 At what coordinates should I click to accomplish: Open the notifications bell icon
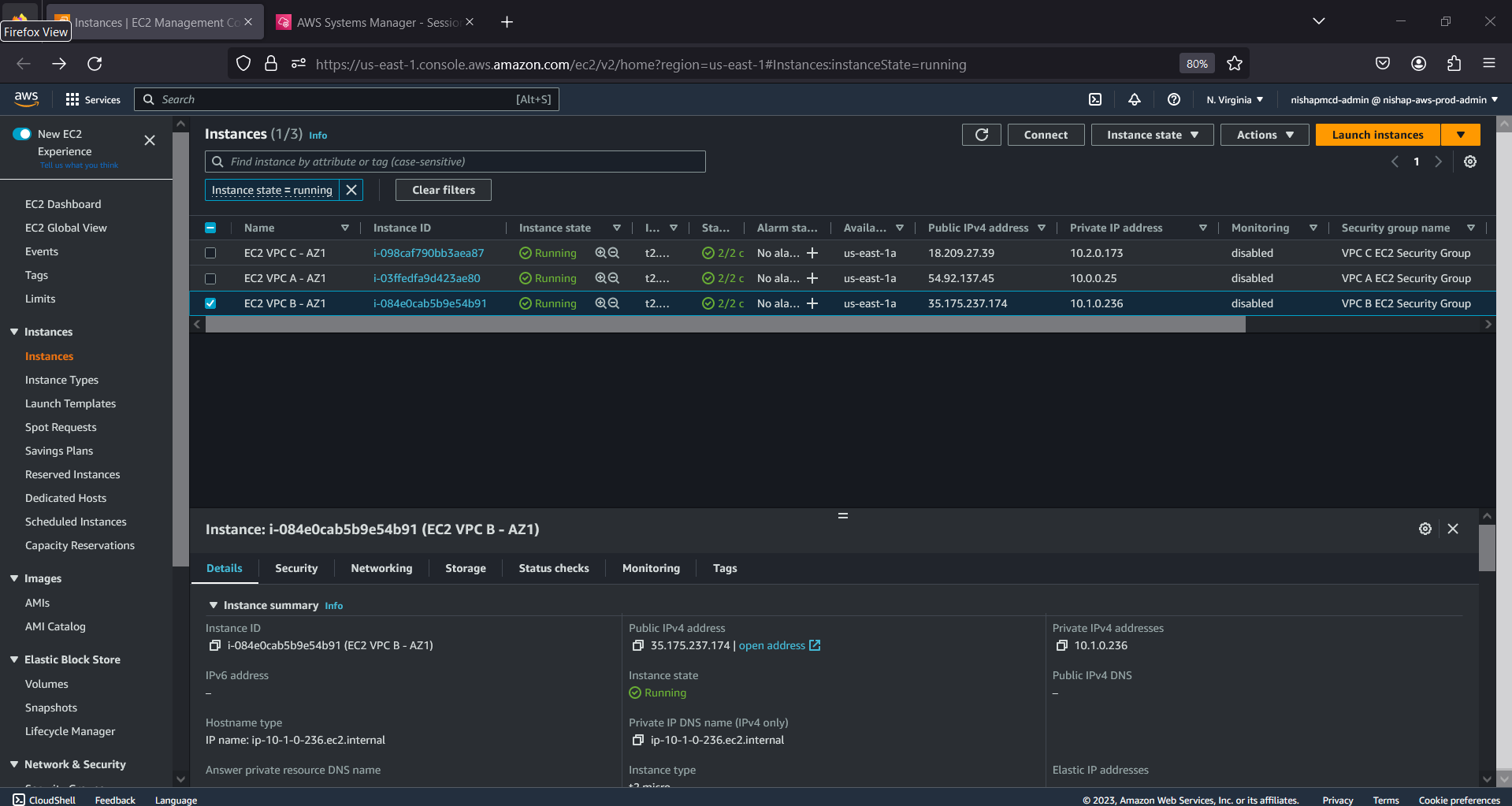click(1135, 99)
